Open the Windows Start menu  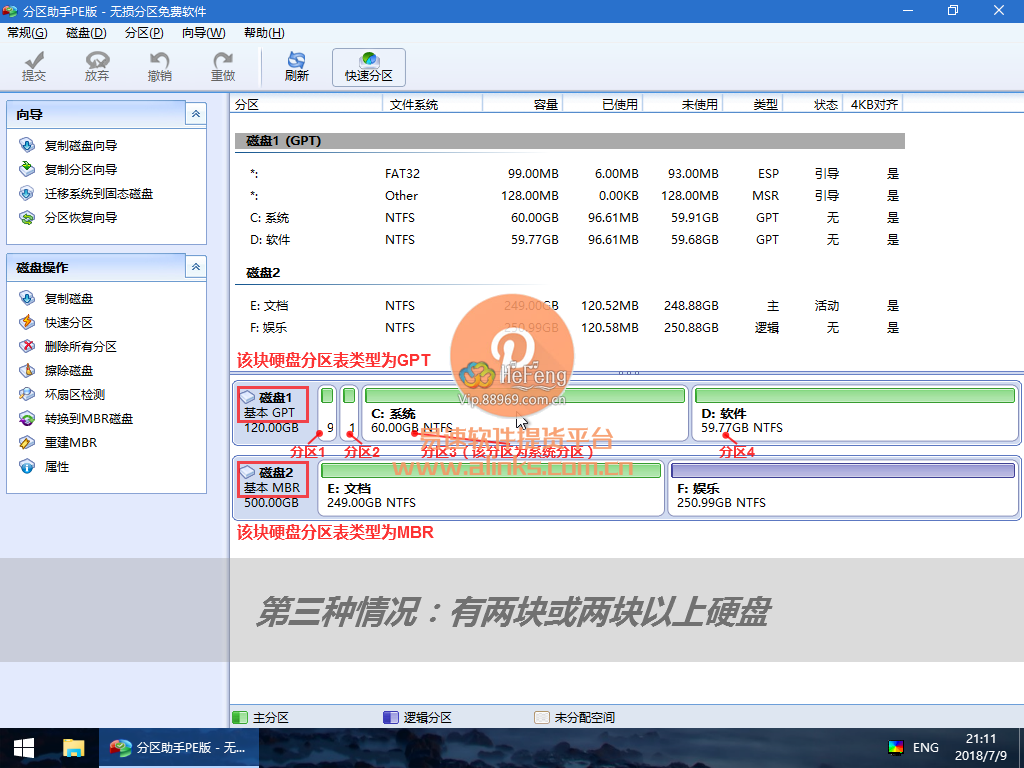[24, 748]
